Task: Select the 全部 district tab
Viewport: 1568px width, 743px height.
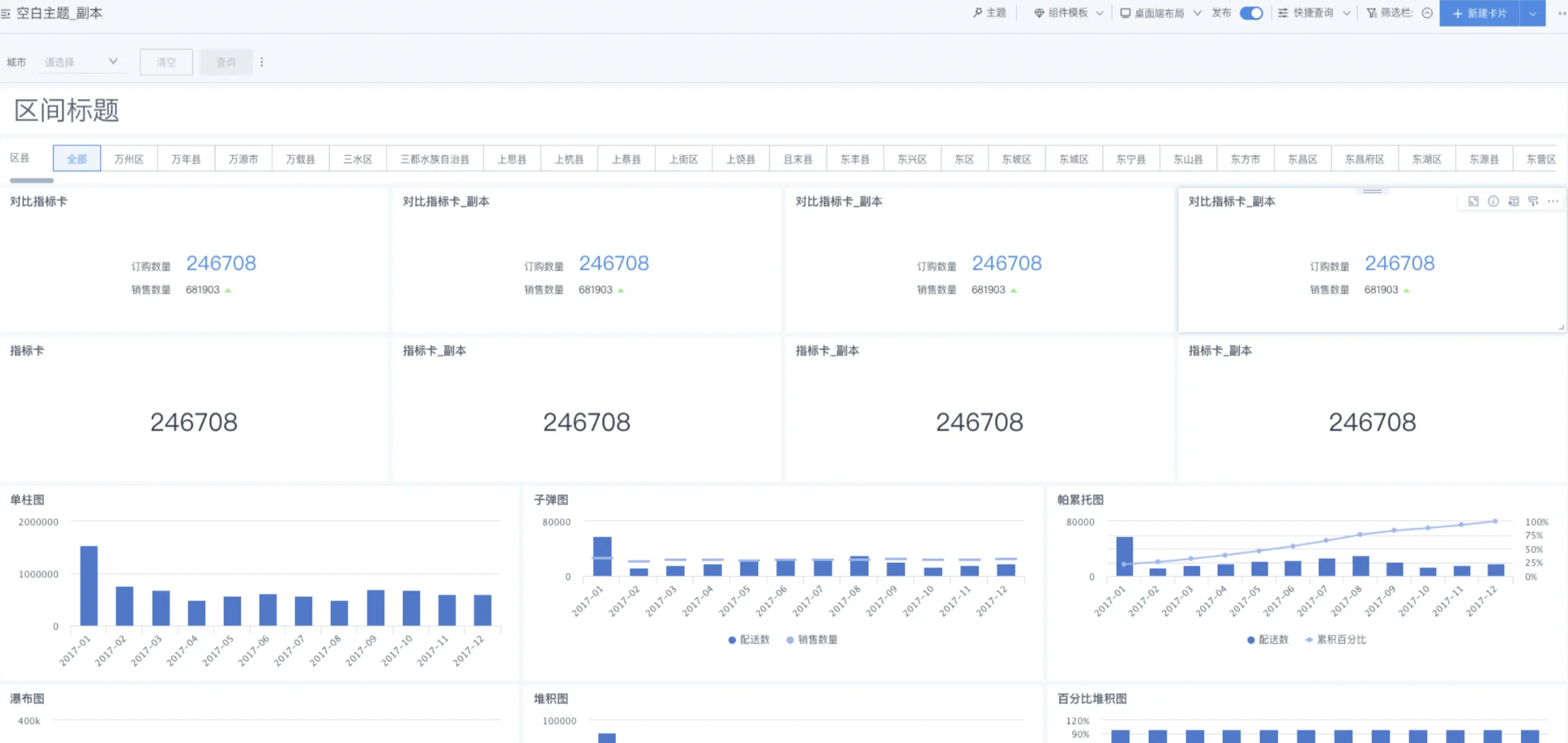Action: pos(77,159)
